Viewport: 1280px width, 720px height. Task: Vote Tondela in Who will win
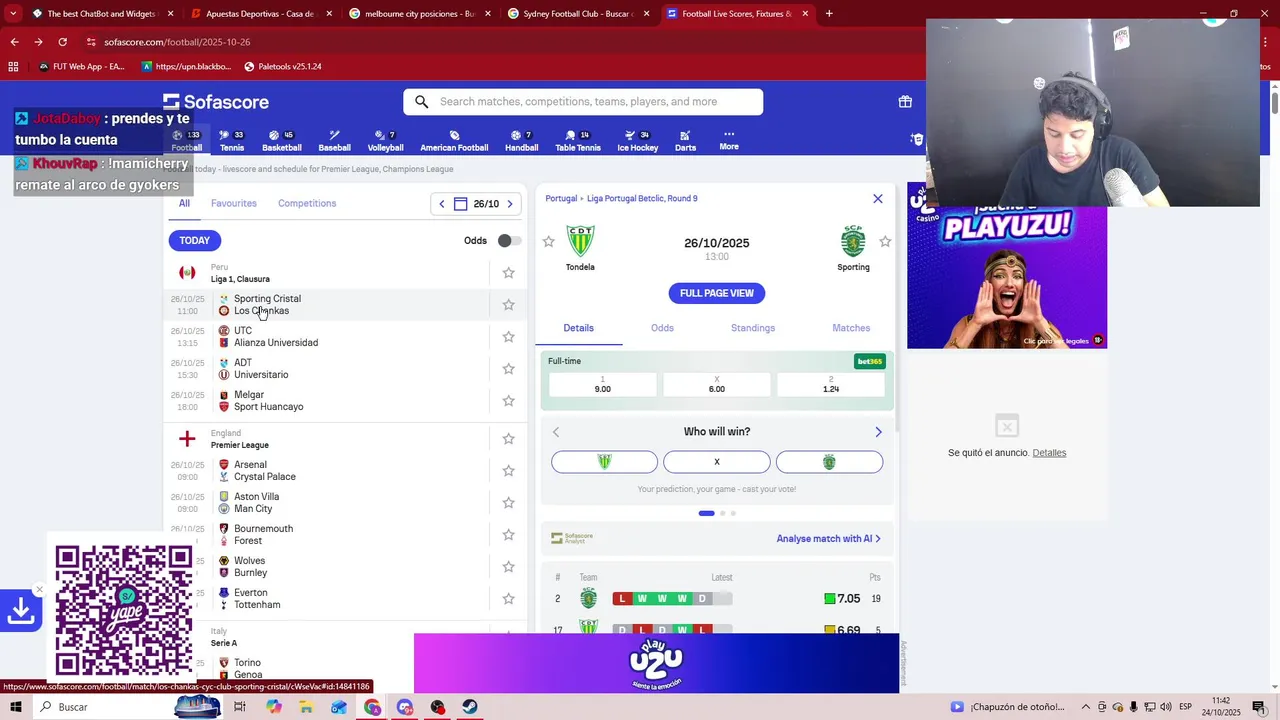coord(604,462)
